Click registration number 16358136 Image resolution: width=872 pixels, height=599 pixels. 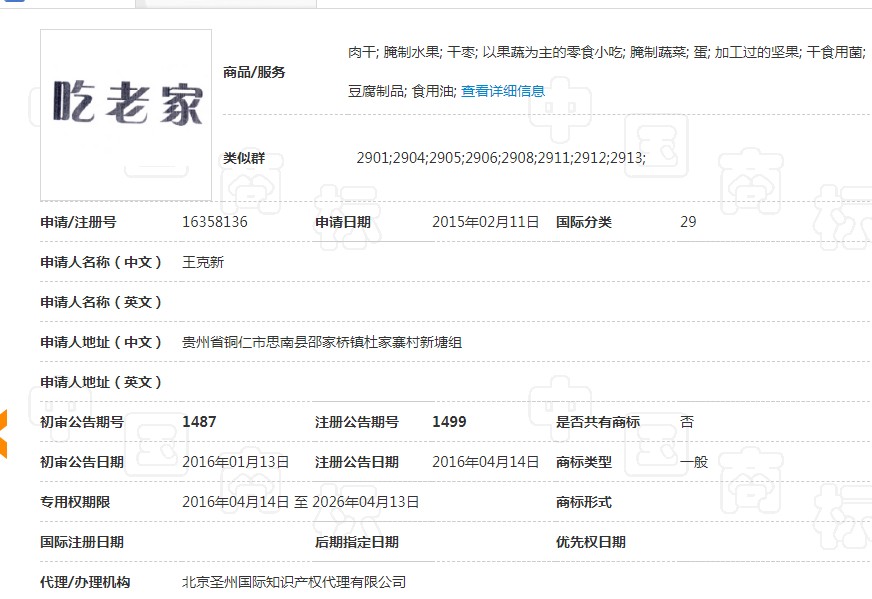(215, 222)
